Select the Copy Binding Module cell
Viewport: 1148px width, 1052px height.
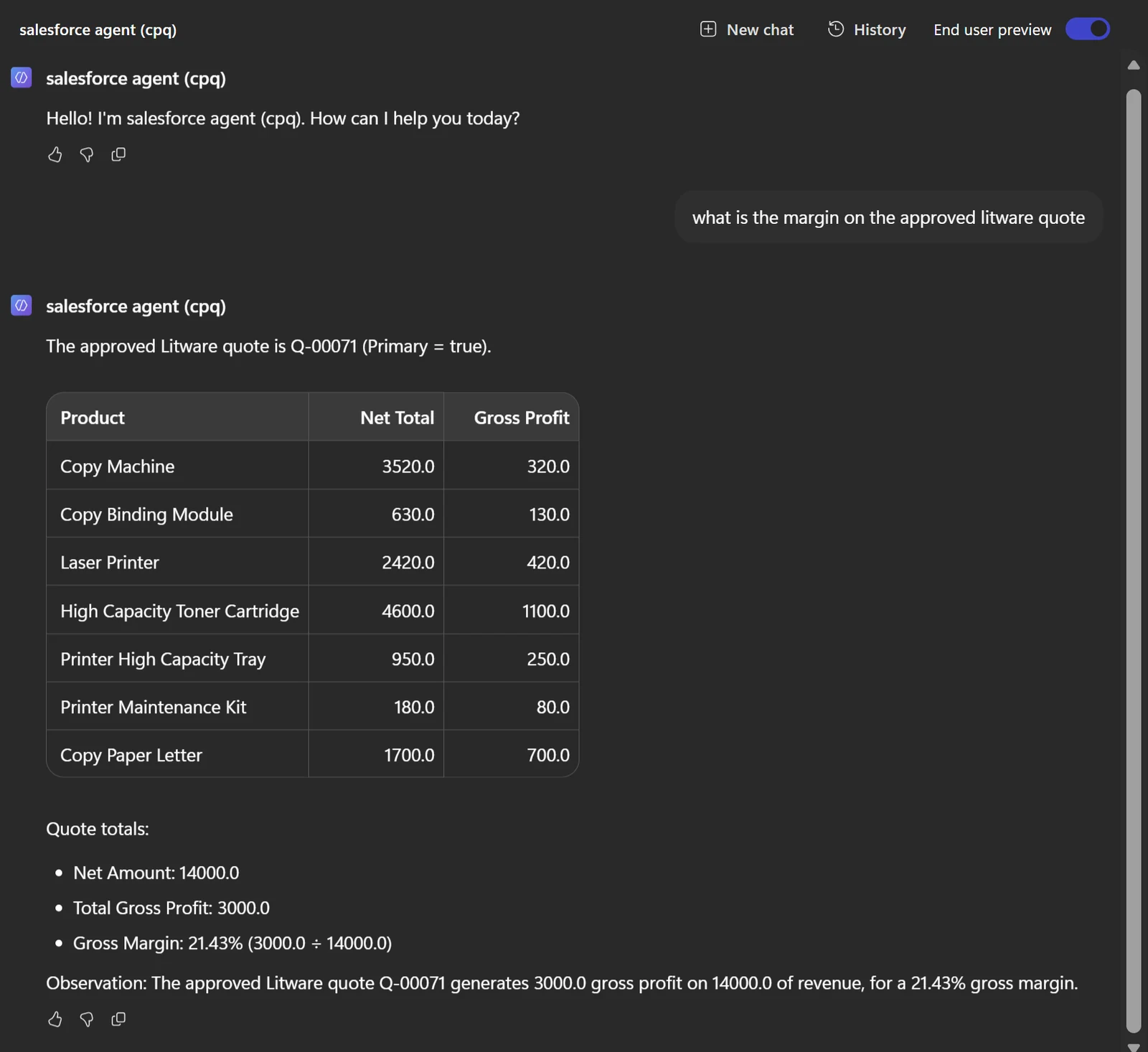coord(178,514)
